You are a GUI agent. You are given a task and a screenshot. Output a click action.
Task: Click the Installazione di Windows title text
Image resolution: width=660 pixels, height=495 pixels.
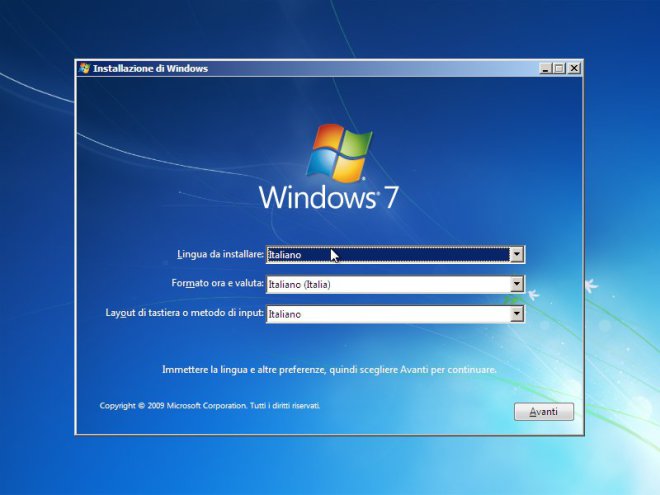pyautogui.click(x=150, y=69)
